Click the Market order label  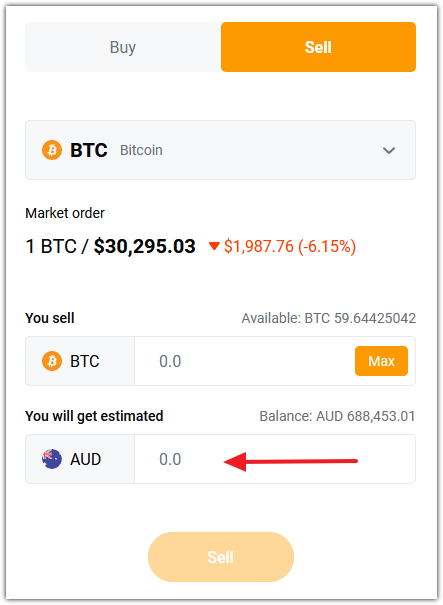pyautogui.click(x=65, y=213)
